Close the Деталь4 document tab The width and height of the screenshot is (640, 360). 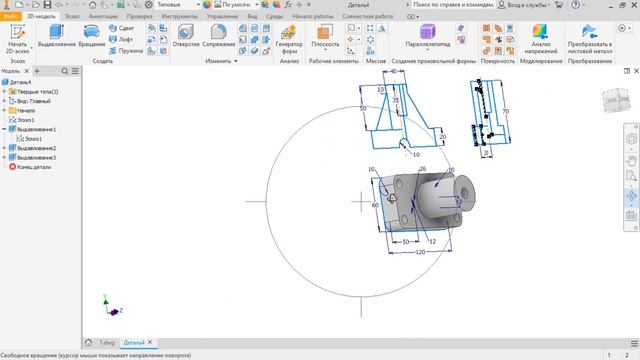(150, 342)
